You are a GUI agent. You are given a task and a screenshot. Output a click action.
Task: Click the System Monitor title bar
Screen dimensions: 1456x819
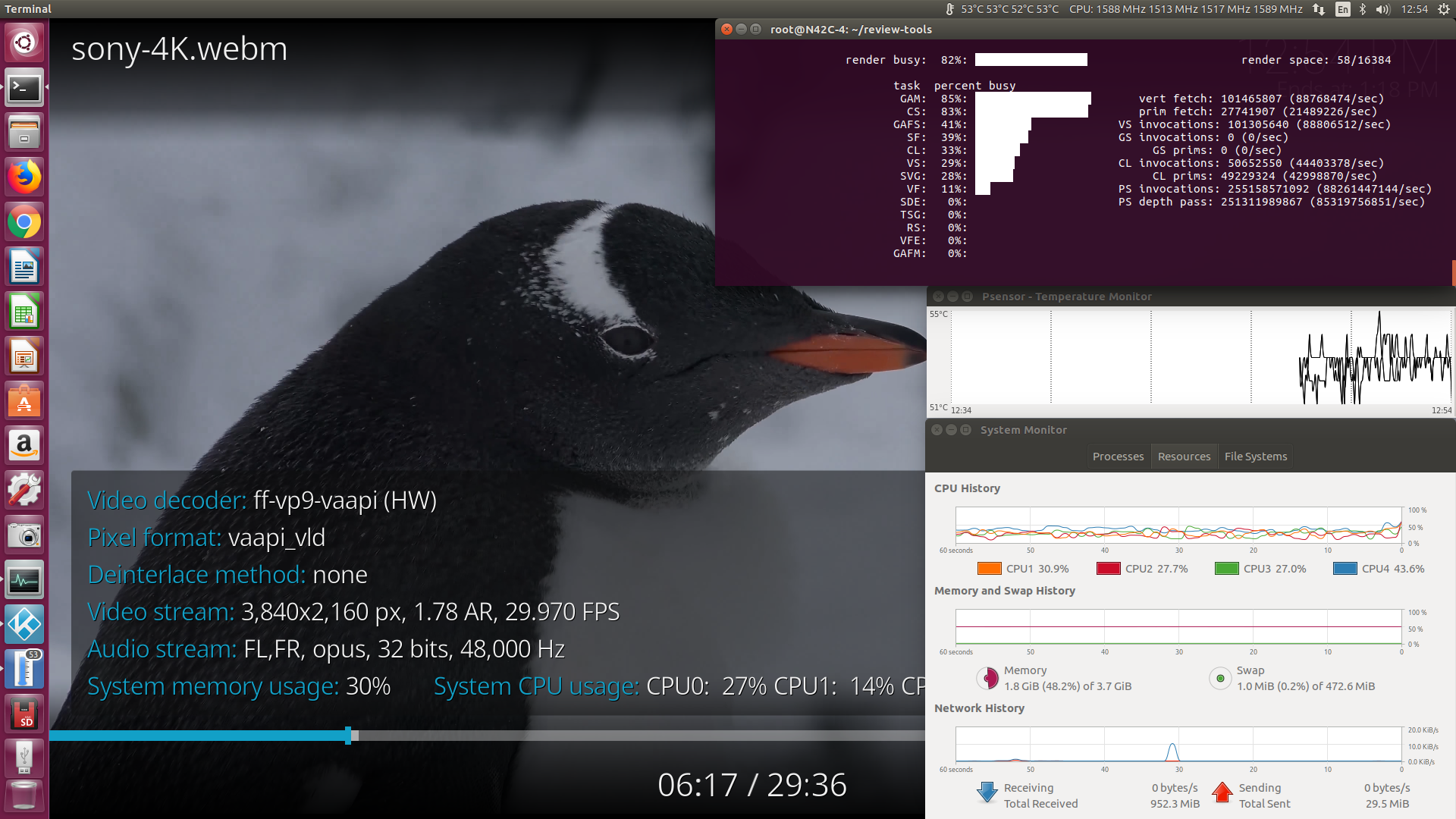coord(1191,430)
